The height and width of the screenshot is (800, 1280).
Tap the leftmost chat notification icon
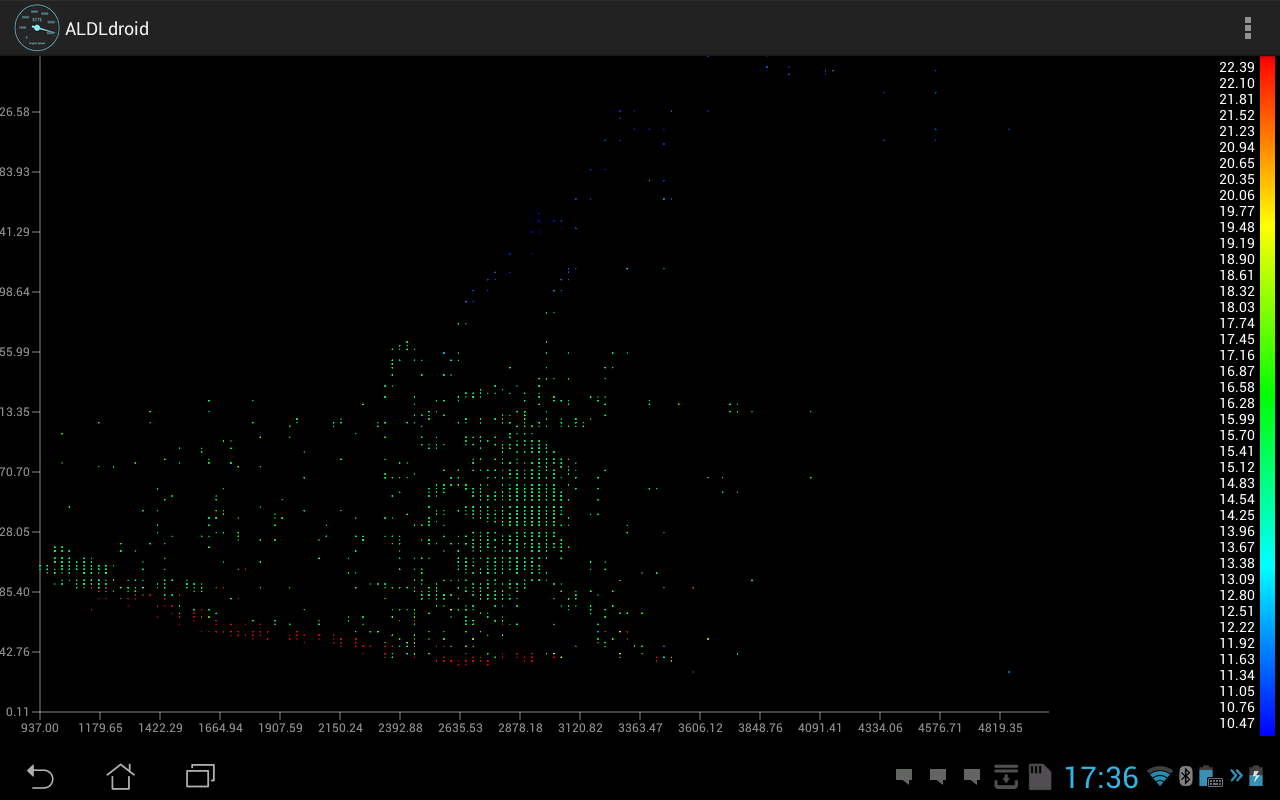click(904, 776)
